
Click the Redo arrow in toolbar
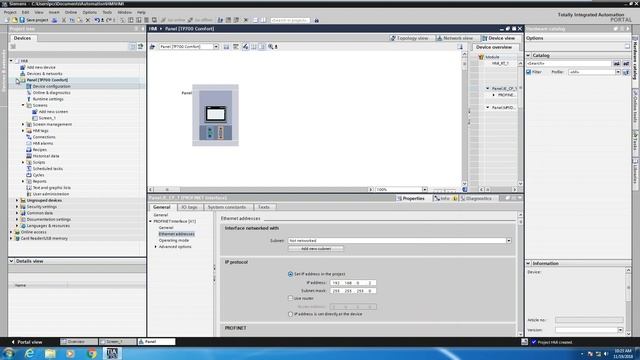coord(109,20)
